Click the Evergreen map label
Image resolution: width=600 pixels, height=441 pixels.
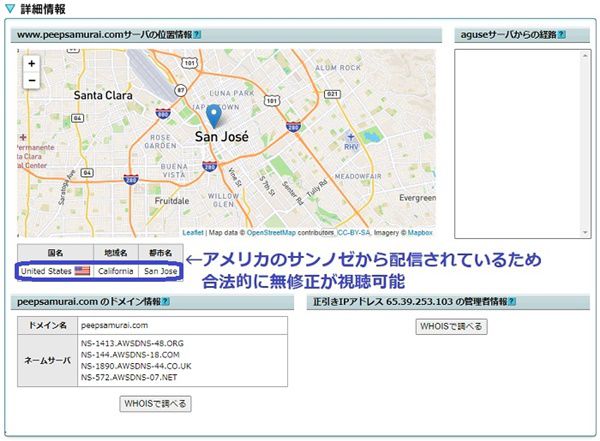(417, 198)
